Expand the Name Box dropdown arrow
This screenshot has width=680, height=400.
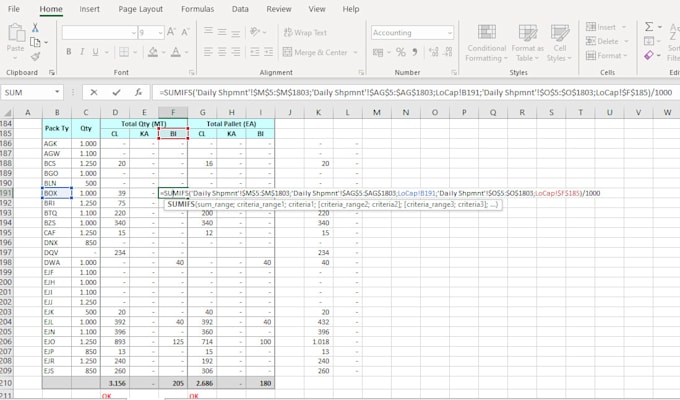click(x=57, y=92)
